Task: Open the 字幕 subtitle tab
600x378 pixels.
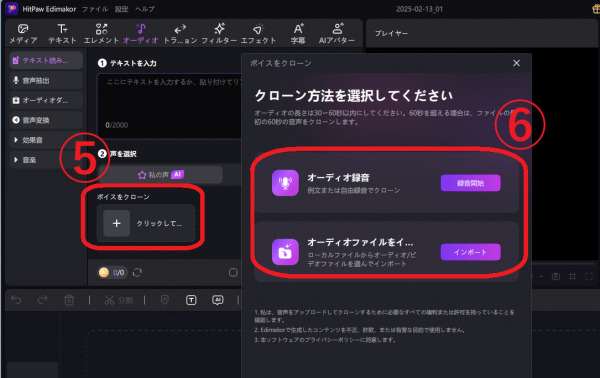Action: (298, 34)
